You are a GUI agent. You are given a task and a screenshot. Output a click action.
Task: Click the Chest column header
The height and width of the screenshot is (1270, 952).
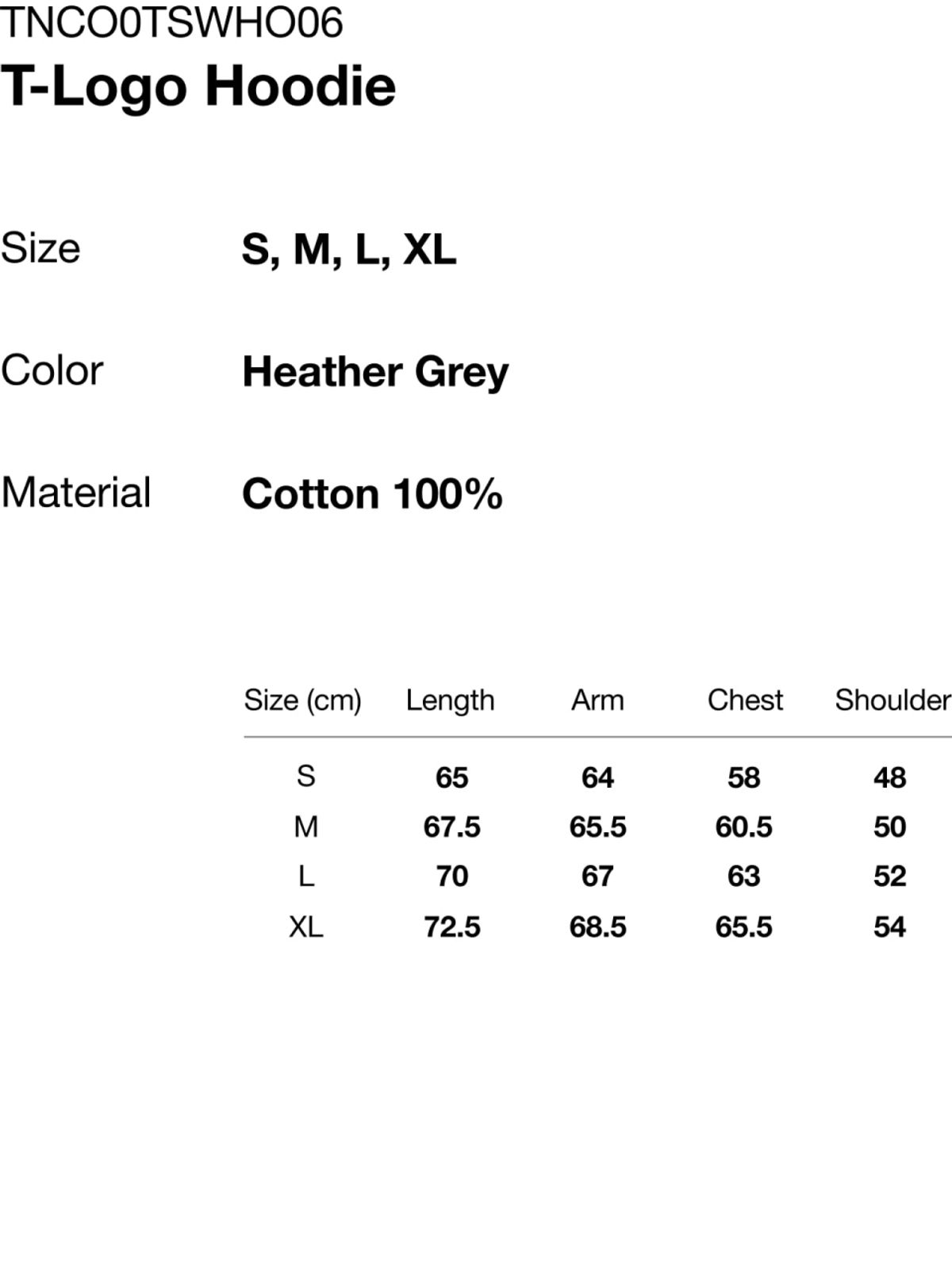coord(745,700)
